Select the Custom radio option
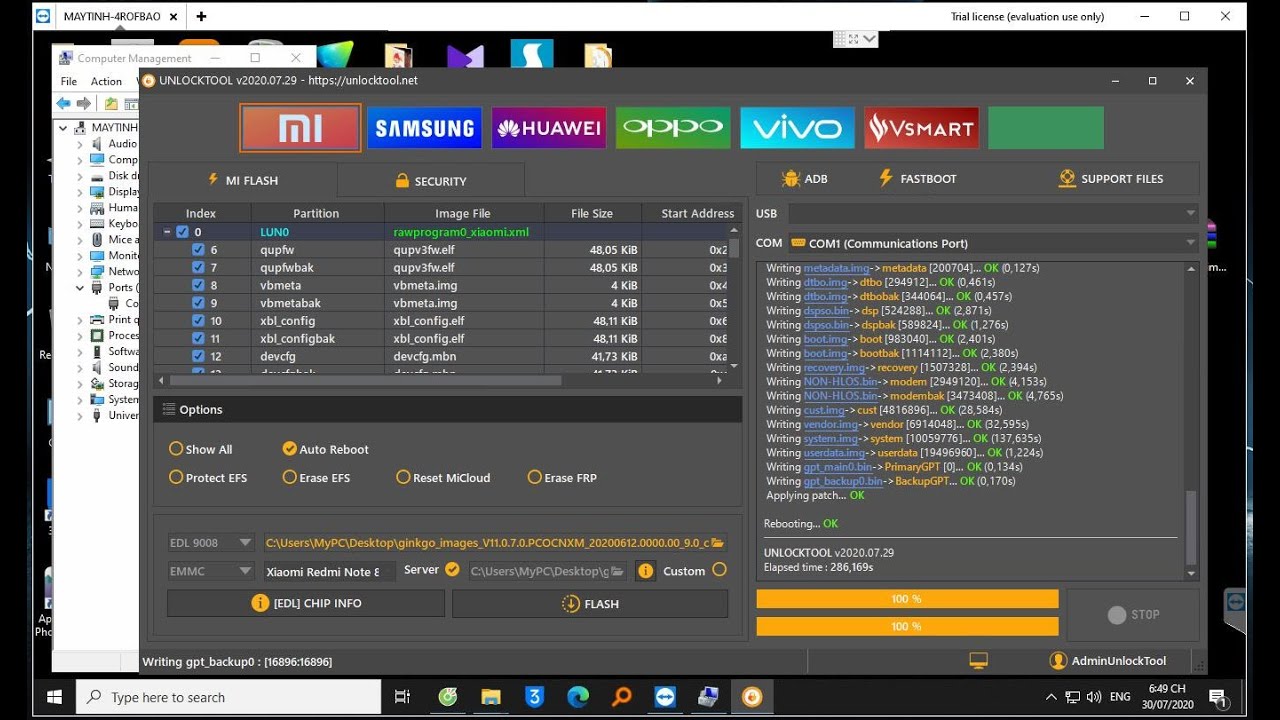The height and width of the screenshot is (720, 1280). tap(719, 570)
